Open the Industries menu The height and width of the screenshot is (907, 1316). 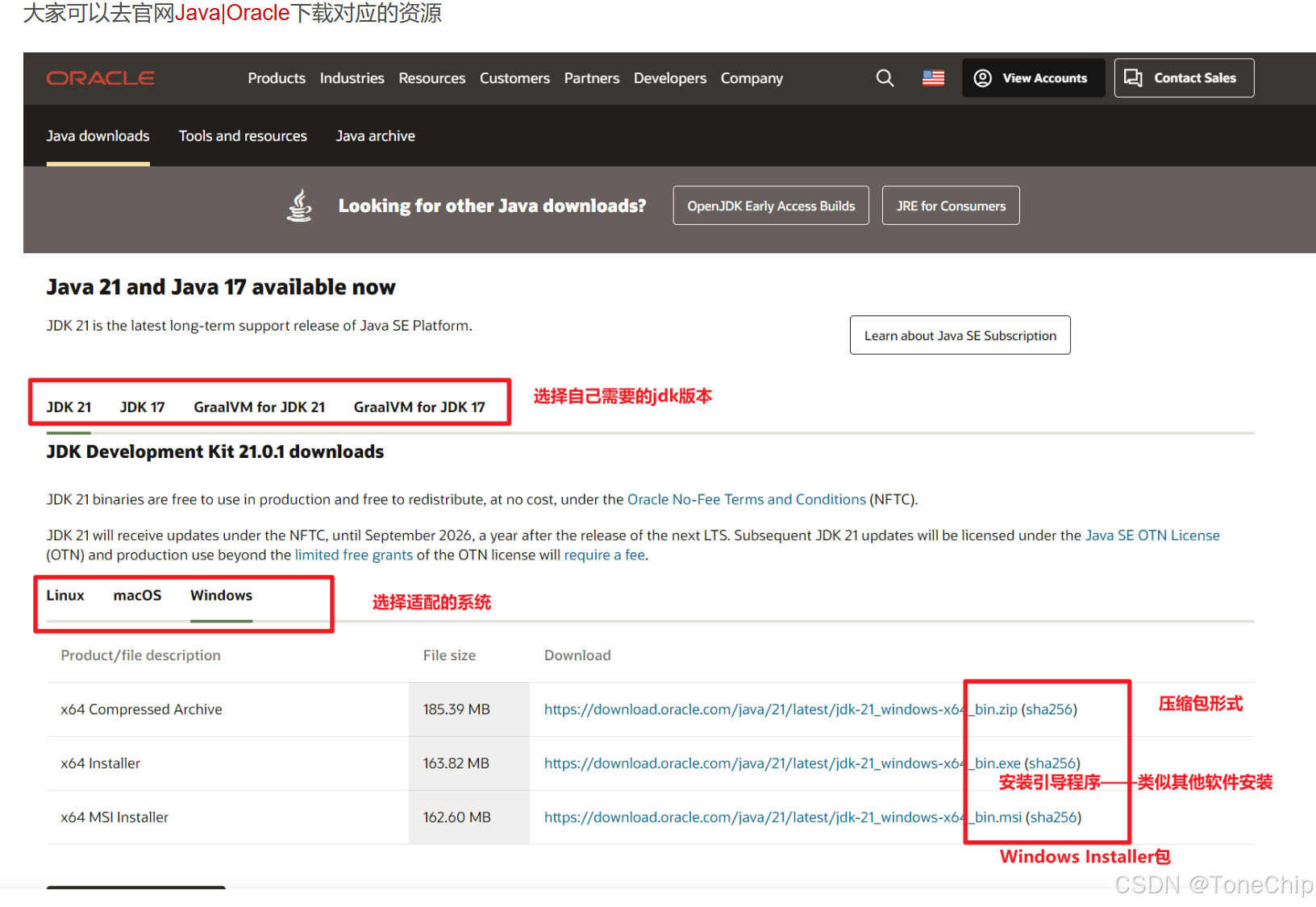click(x=352, y=78)
